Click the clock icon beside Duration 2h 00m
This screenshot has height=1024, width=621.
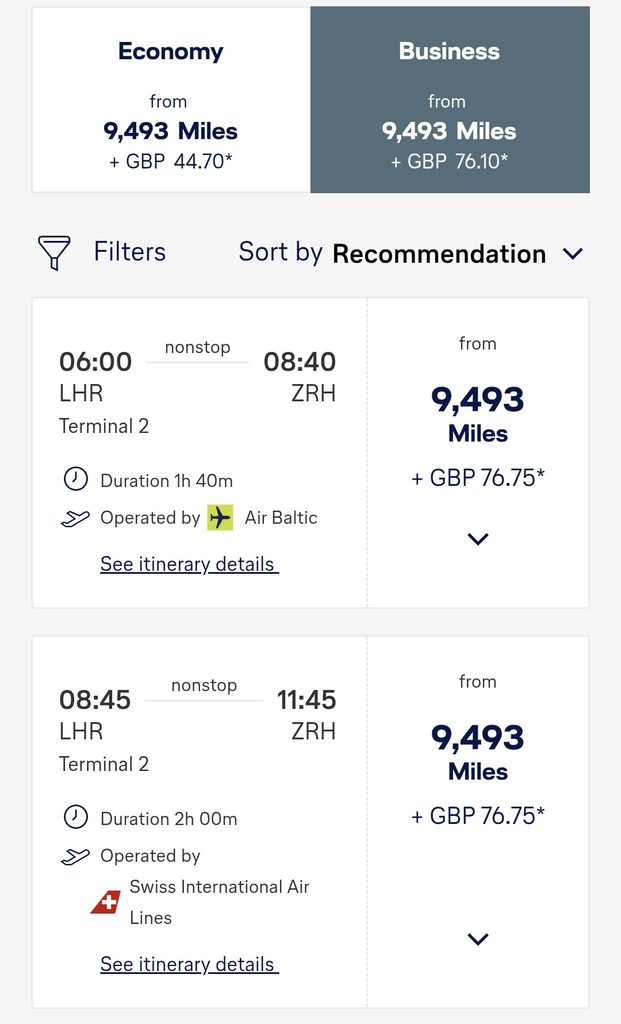tap(76, 817)
